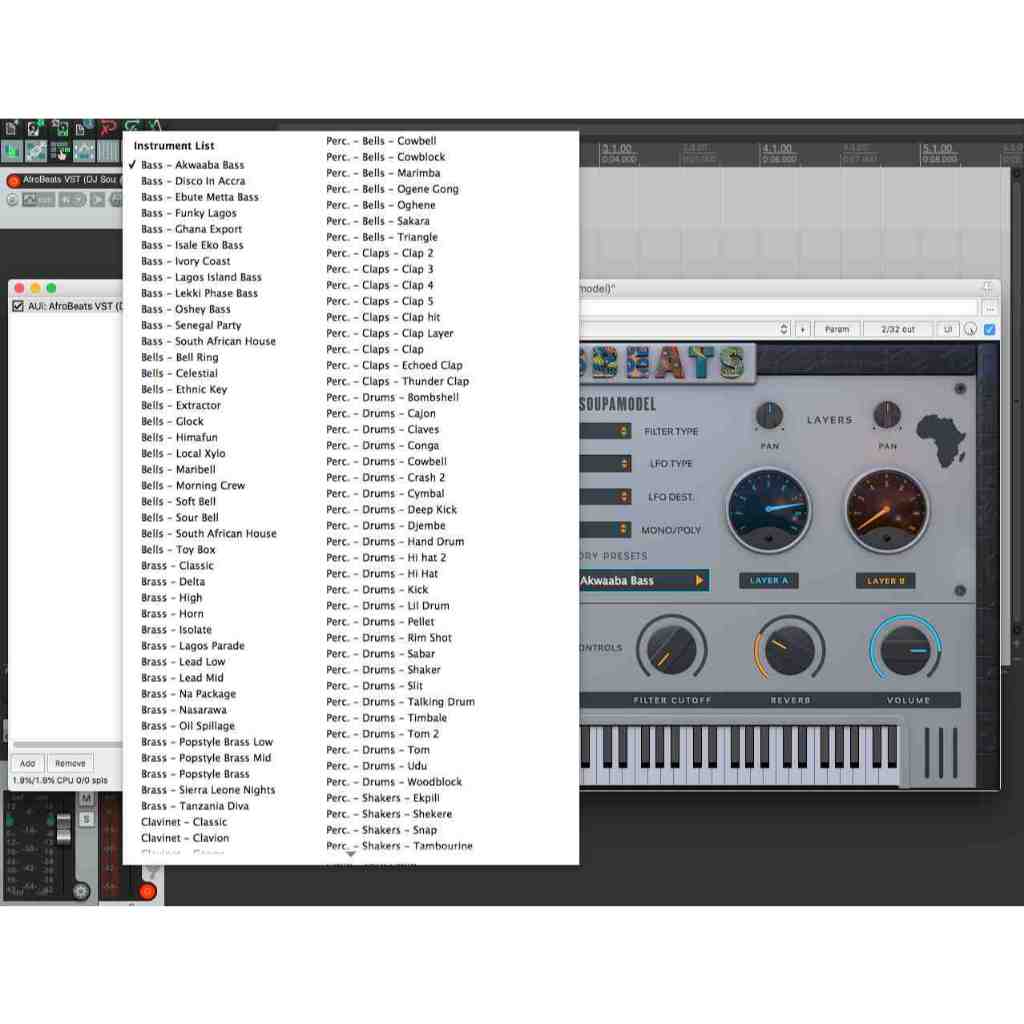This screenshot has height=1024, width=1024.
Task: Click the Add button in the FX window
Action: [27, 763]
